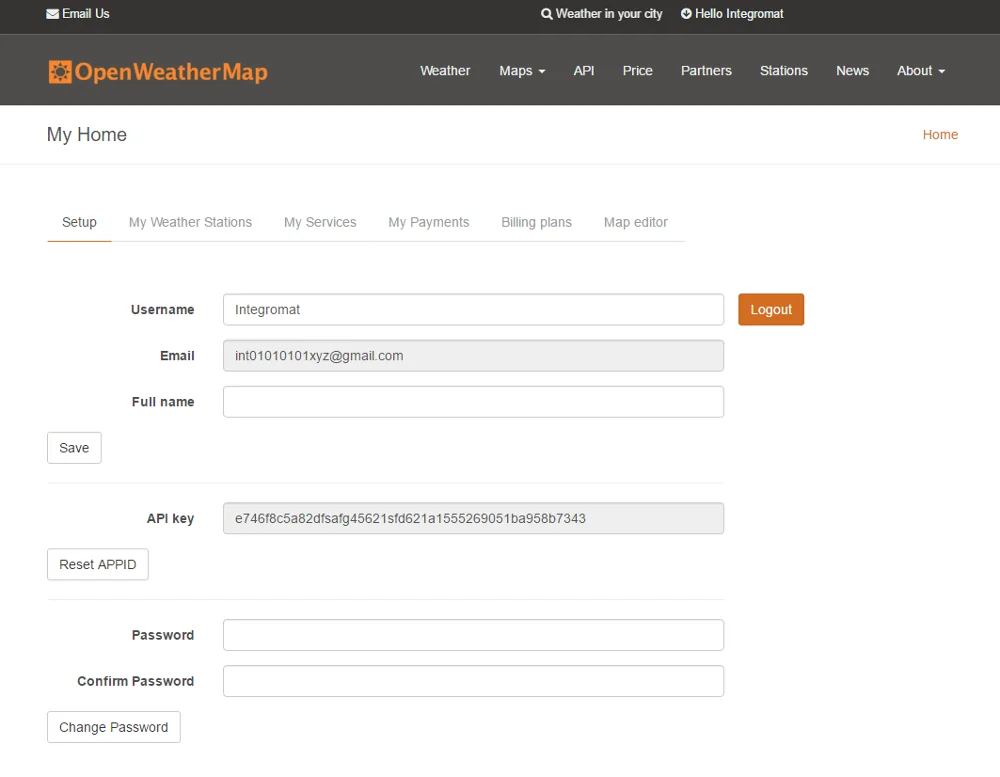Open Weather in your city search
The width and height of the screenshot is (1000, 777).
point(601,14)
